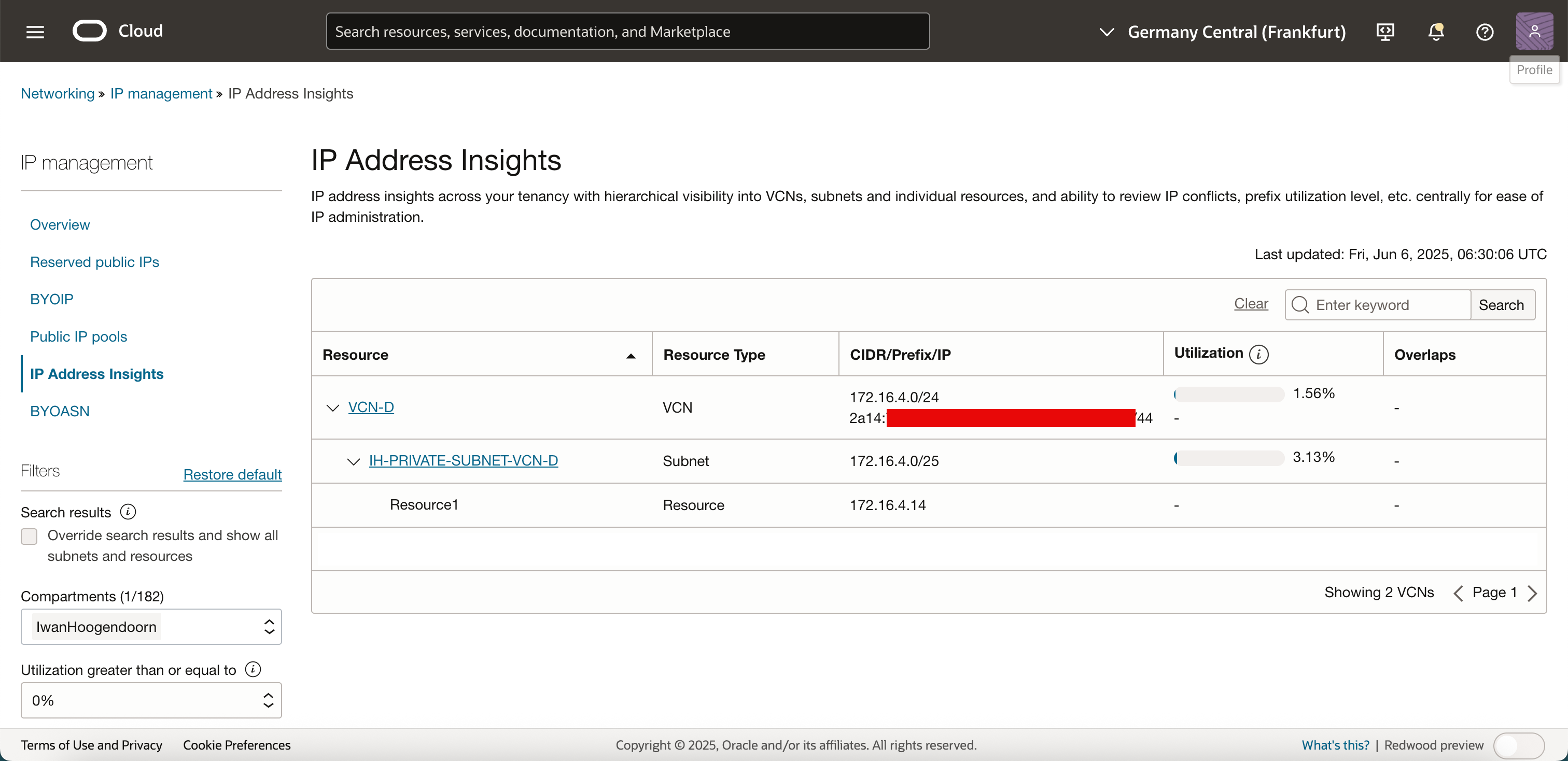Go to next page arrow
The height and width of the screenshot is (761, 1568).
[x=1532, y=593]
